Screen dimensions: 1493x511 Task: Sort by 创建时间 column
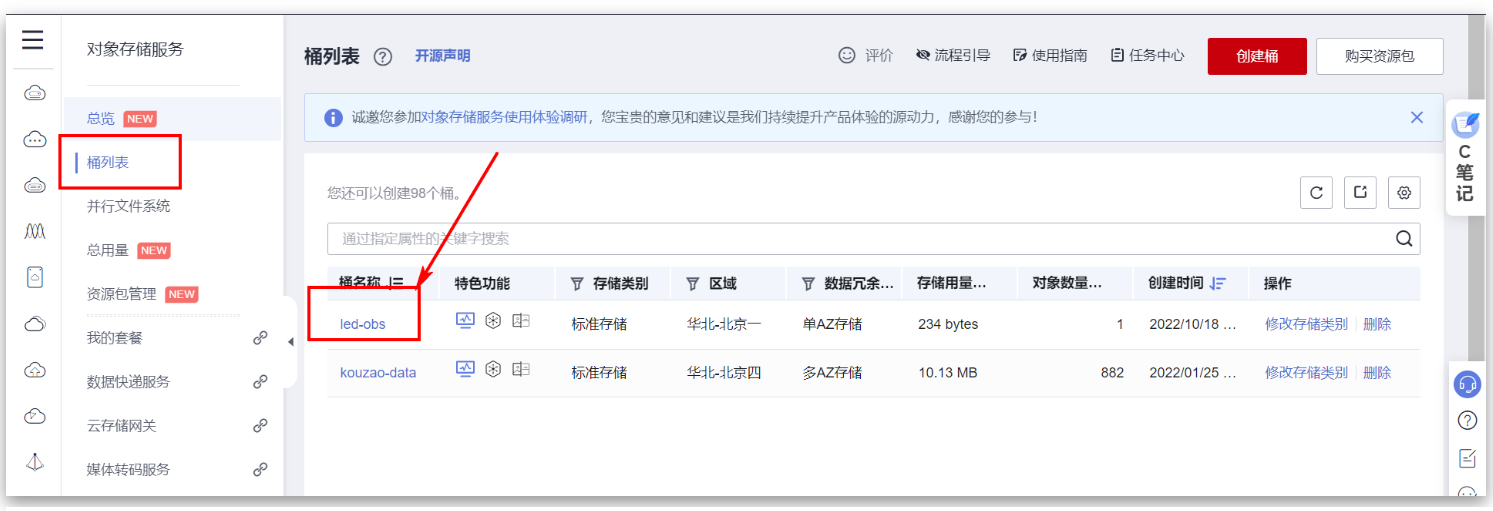(x=1217, y=284)
